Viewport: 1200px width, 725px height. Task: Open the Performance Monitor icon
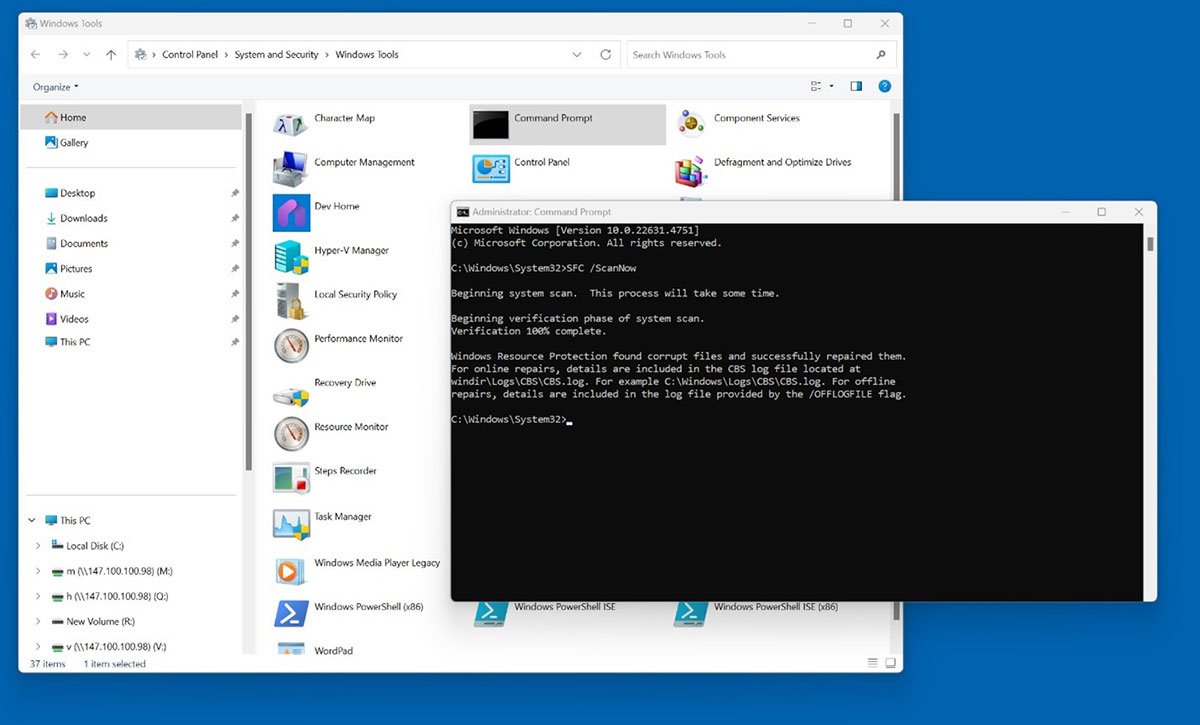290,345
